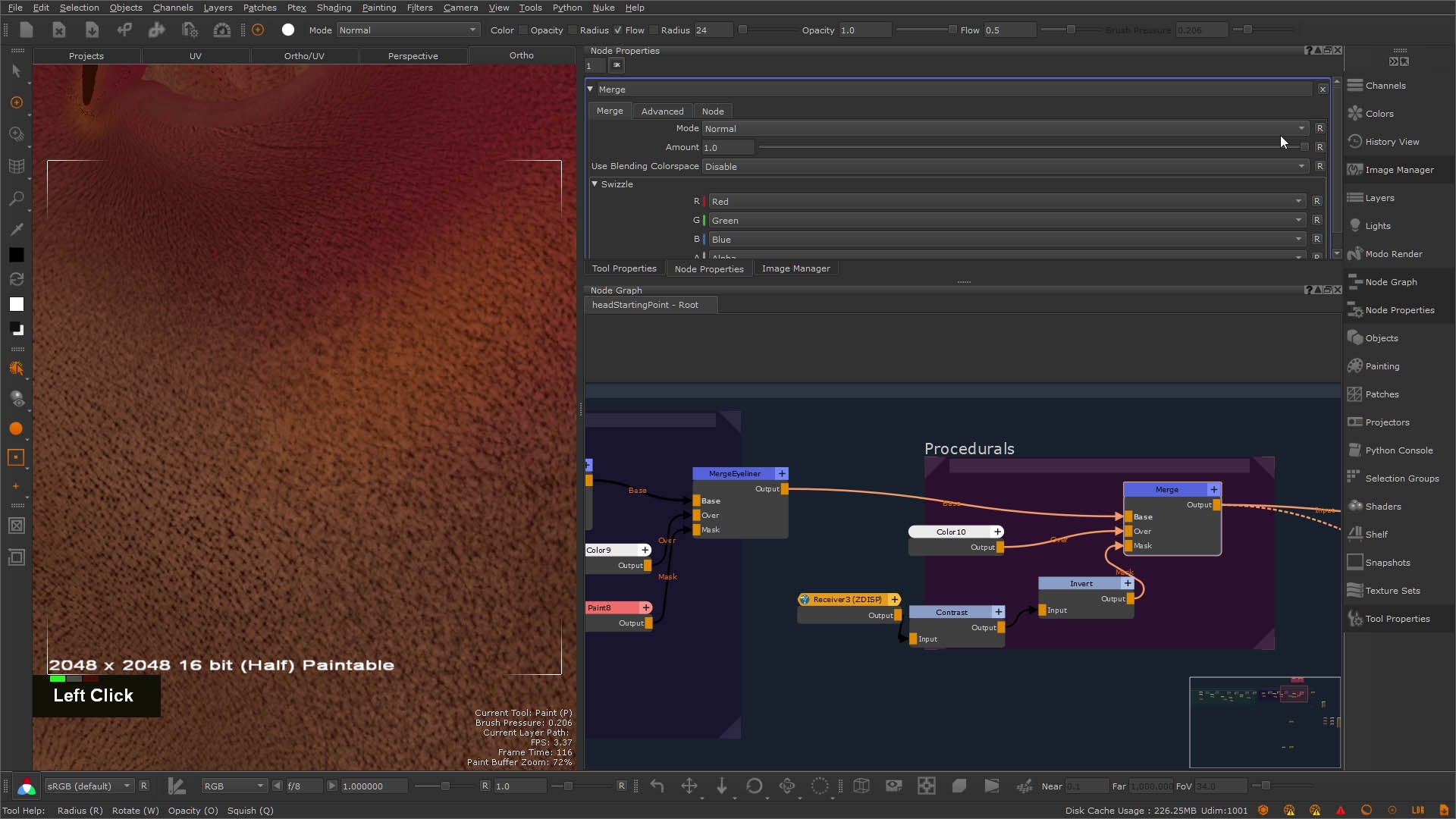Click the color manager RGB icon in bottom toolbar
Image resolution: width=1456 pixels, height=819 pixels.
27,786
